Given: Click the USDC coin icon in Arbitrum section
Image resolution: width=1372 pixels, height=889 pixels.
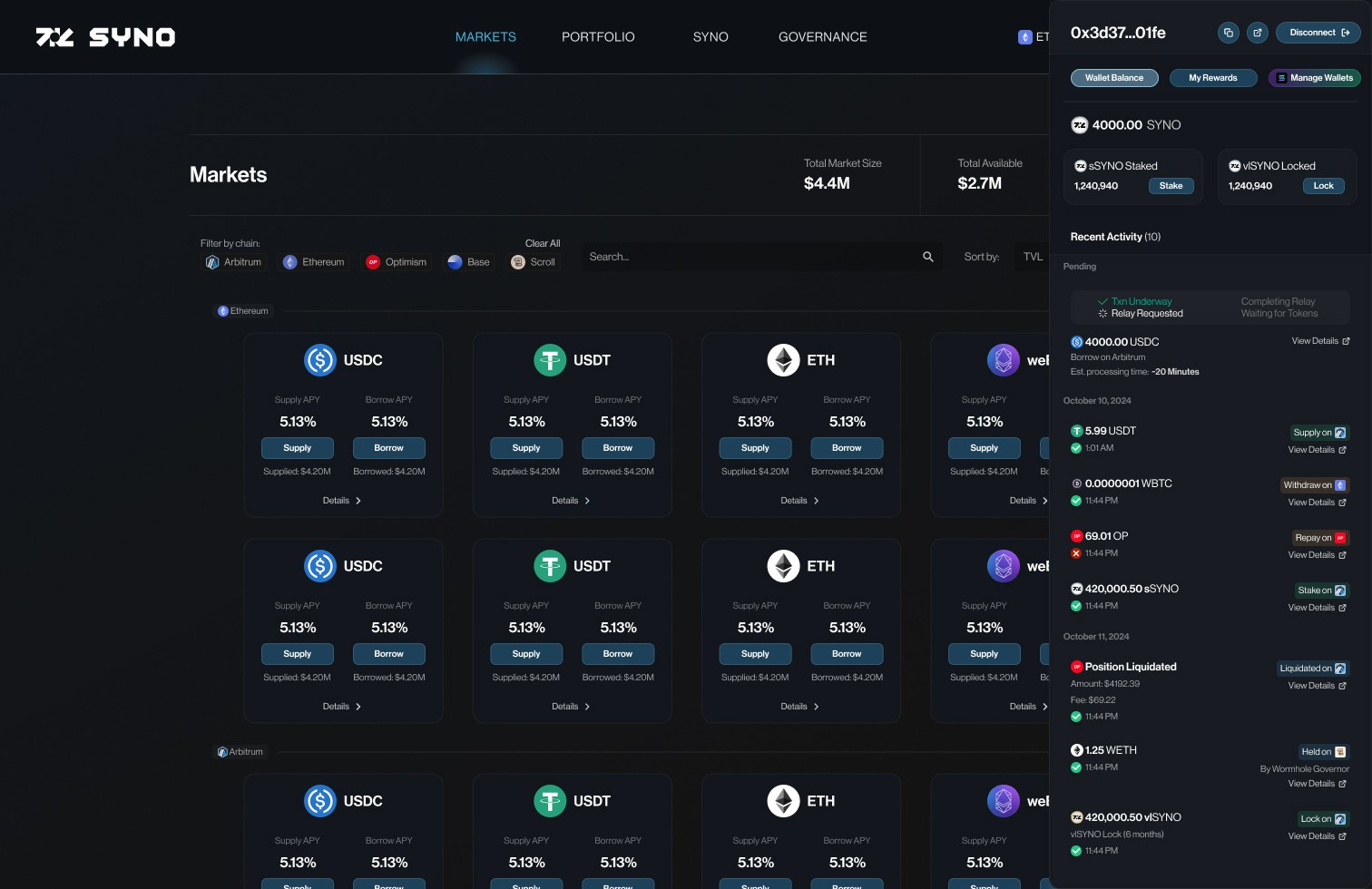Looking at the screenshot, I should pyautogui.click(x=320, y=801).
